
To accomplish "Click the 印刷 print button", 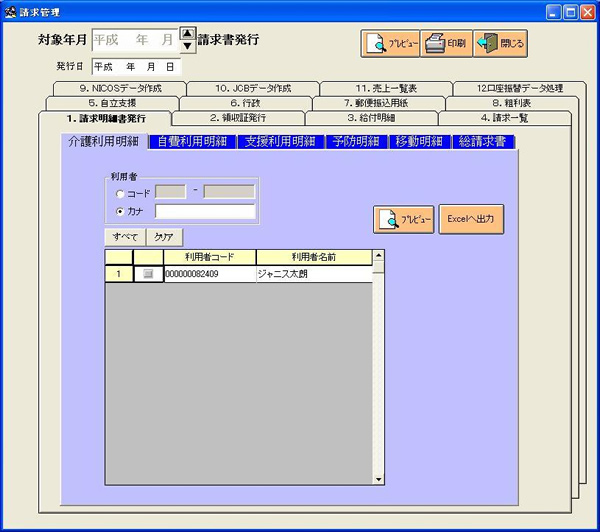I will pyautogui.click(x=446, y=44).
